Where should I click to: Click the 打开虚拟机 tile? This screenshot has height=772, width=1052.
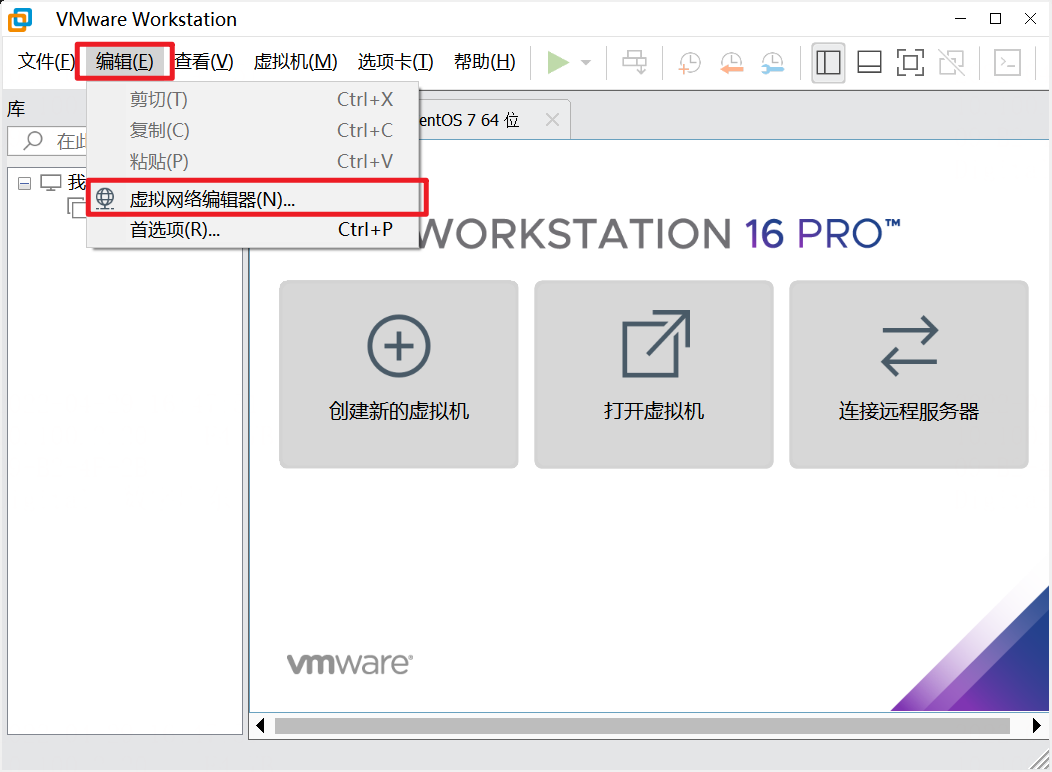click(x=653, y=374)
